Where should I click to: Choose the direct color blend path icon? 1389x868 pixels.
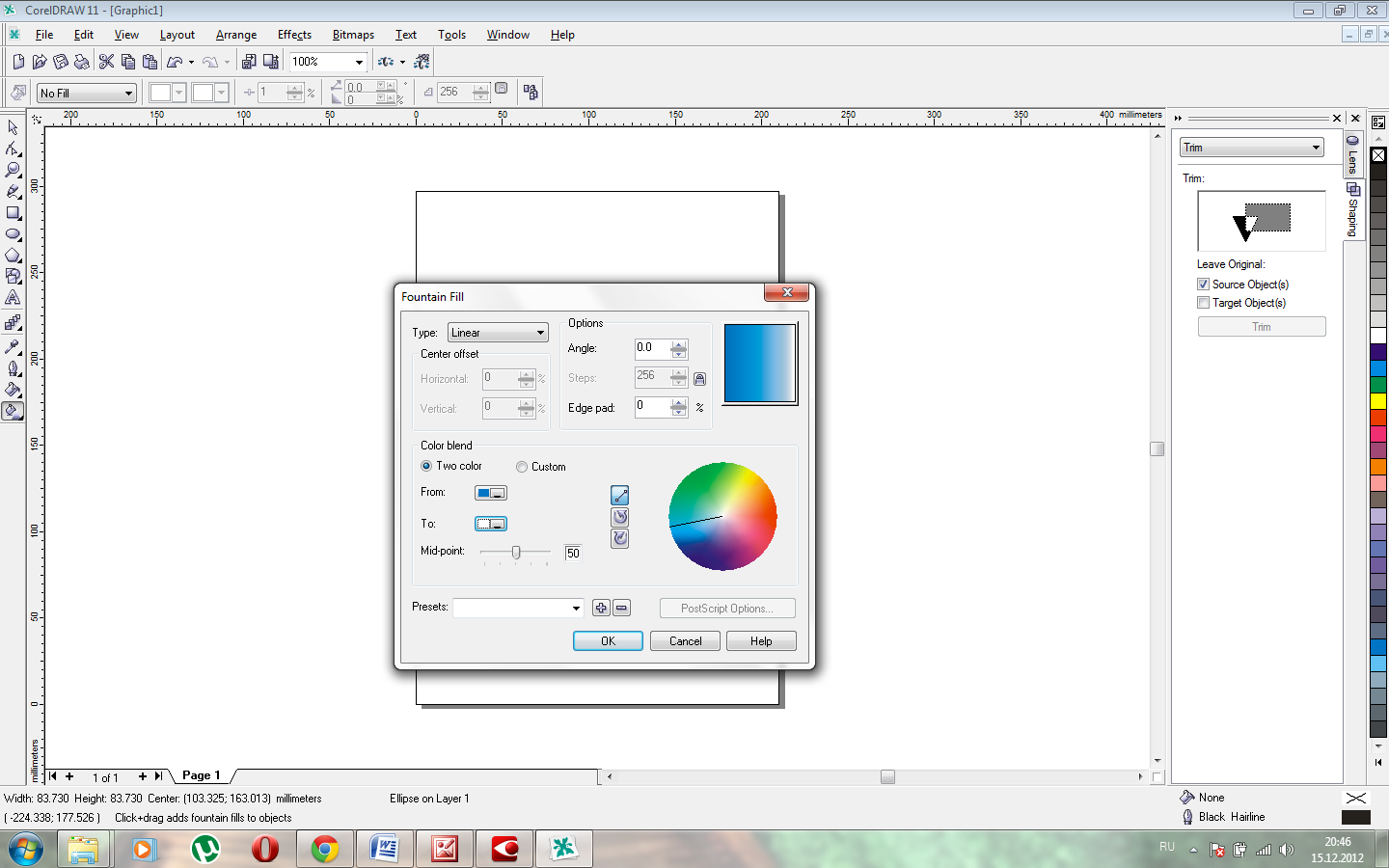click(x=620, y=496)
